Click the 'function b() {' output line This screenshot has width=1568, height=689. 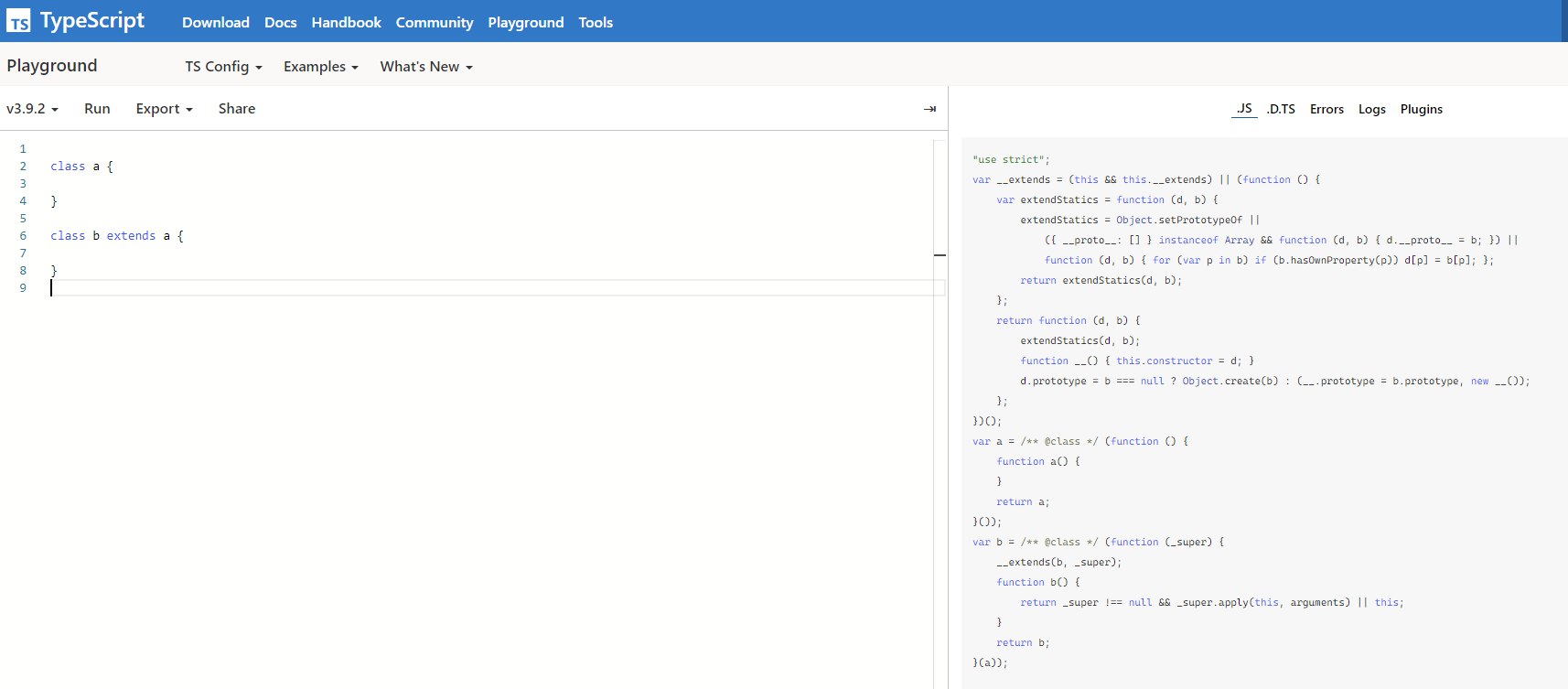pyautogui.click(x=1038, y=582)
